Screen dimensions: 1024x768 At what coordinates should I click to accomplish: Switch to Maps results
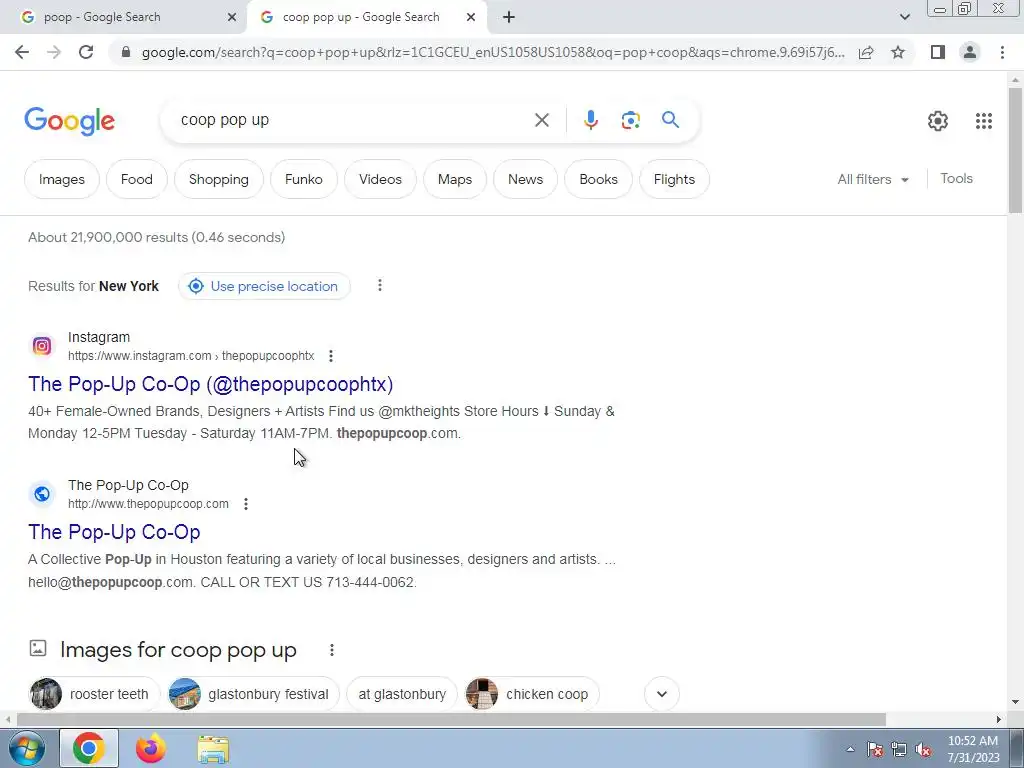click(x=455, y=179)
